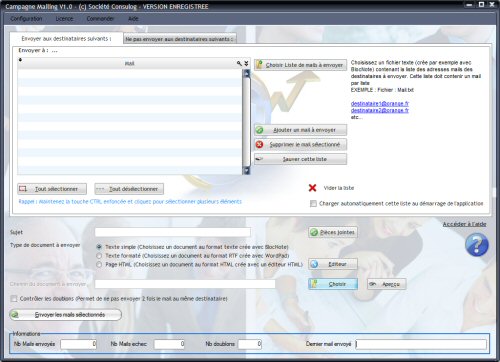Click 'Tout sélectionner' button

[x=52, y=189]
